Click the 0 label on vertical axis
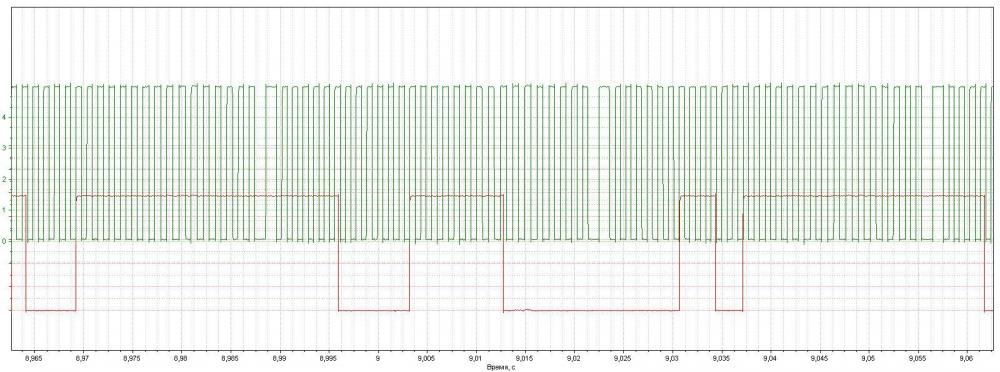This screenshot has height=372, width=1000. pos(4,241)
